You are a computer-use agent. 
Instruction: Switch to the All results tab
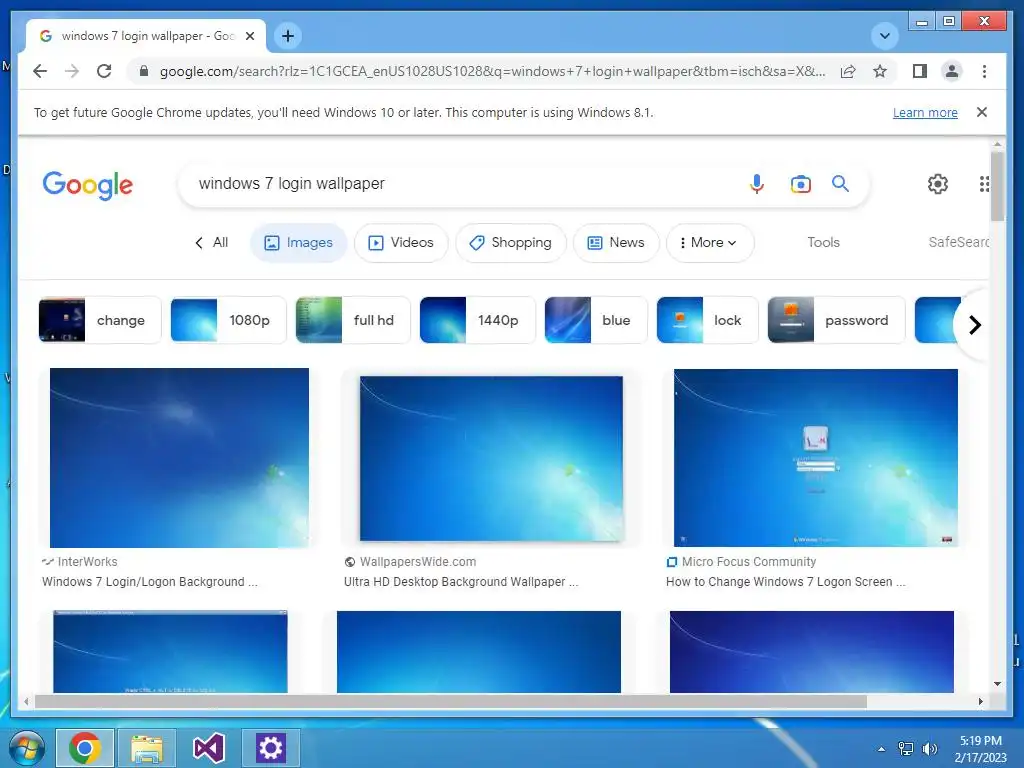pyautogui.click(x=212, y=242)
